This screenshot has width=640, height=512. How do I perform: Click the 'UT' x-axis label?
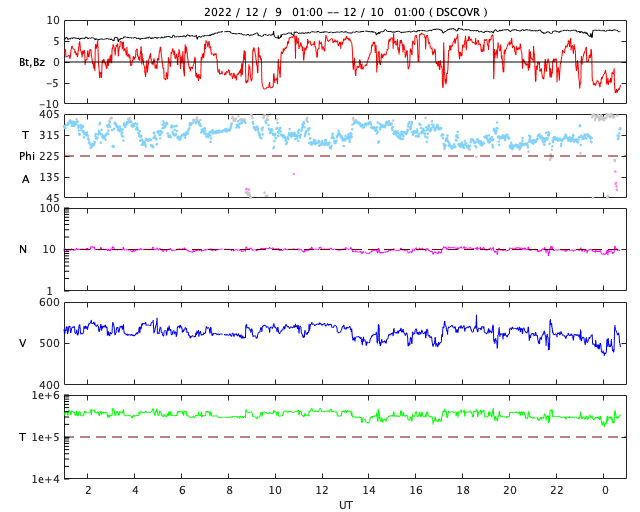coord(345,505)
